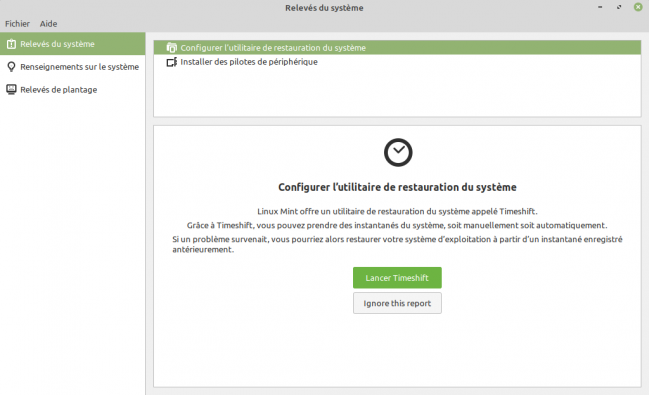Select Installer des pilotes de périphérique report
Viewport: 649px width, 395px height.
click(397, 62)
